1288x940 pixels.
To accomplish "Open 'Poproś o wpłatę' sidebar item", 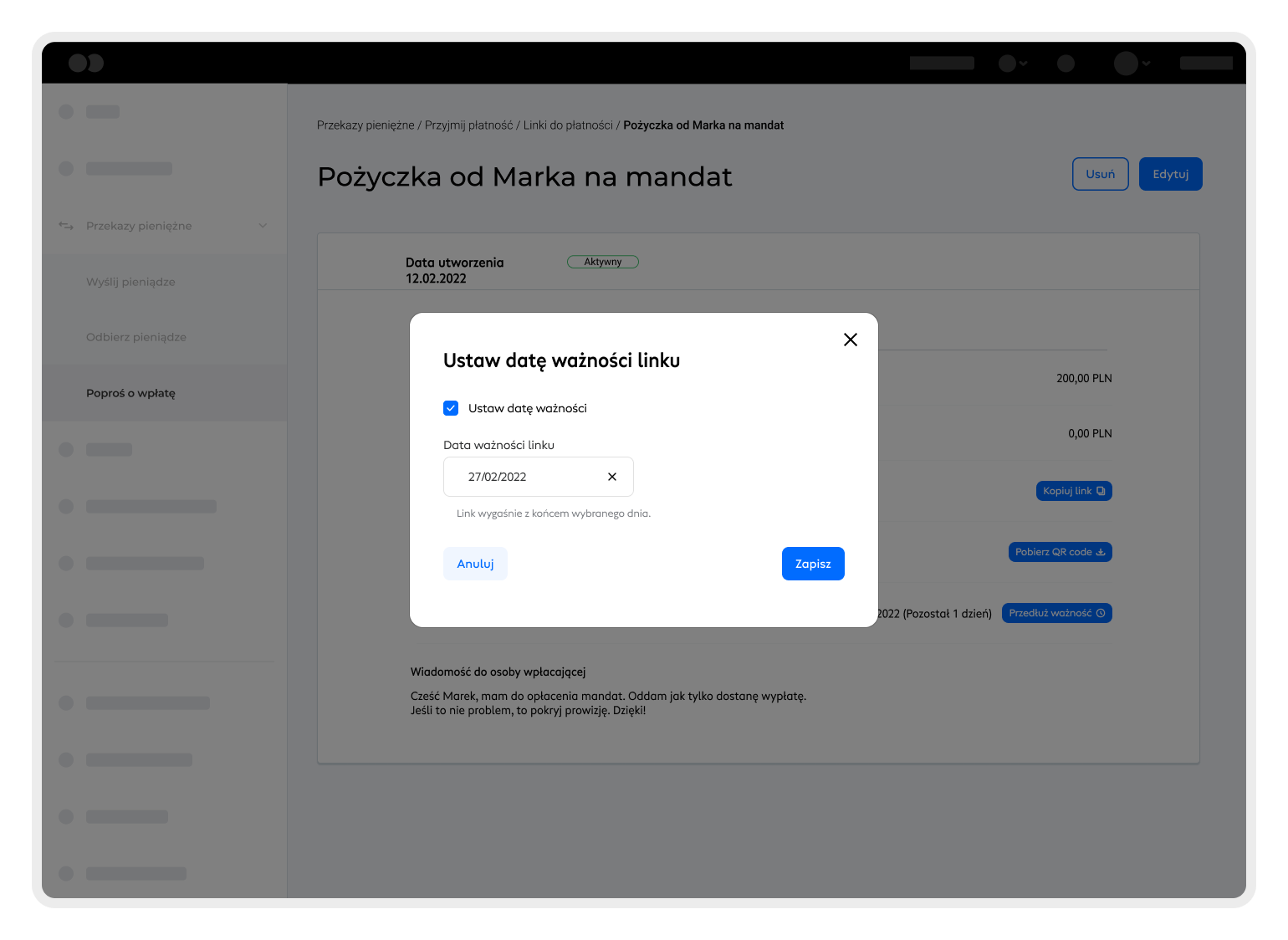I will coord(130,393).
